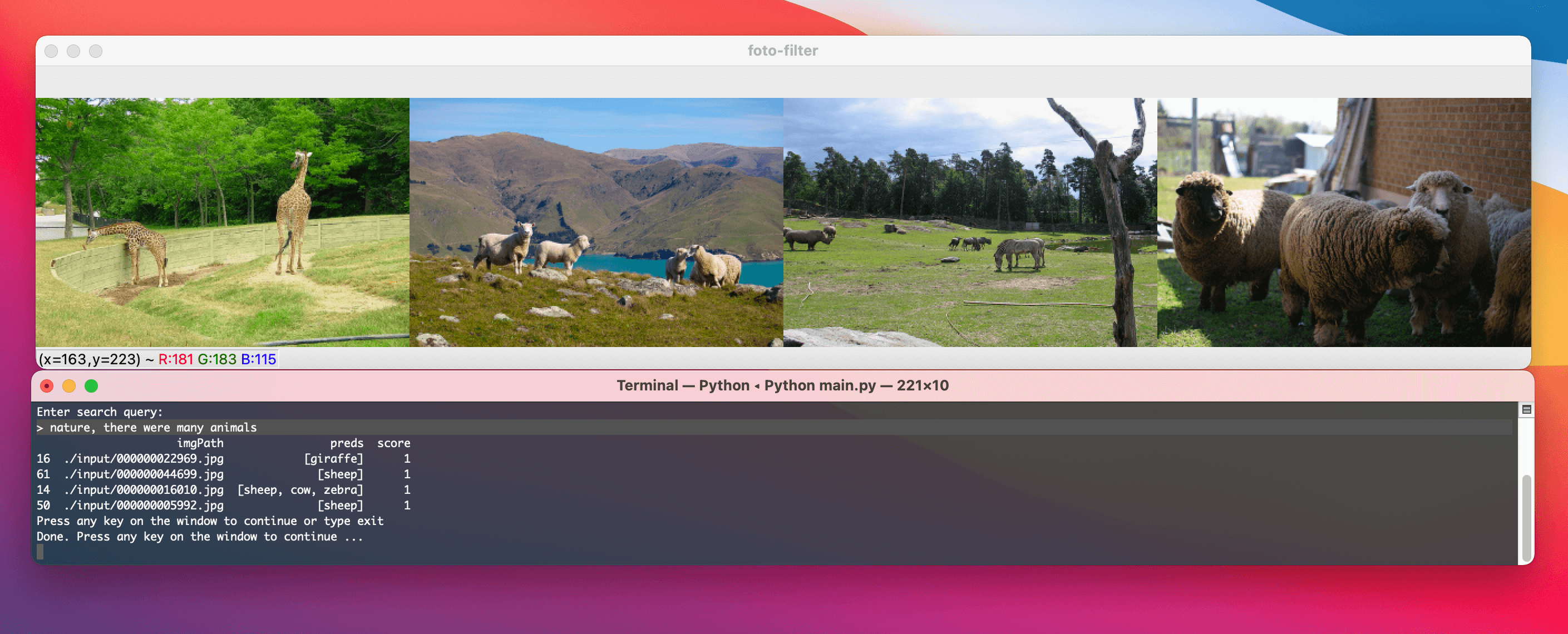Close the foto-filter window
This screenshot has width=1568, height=634.
point(52,51)
